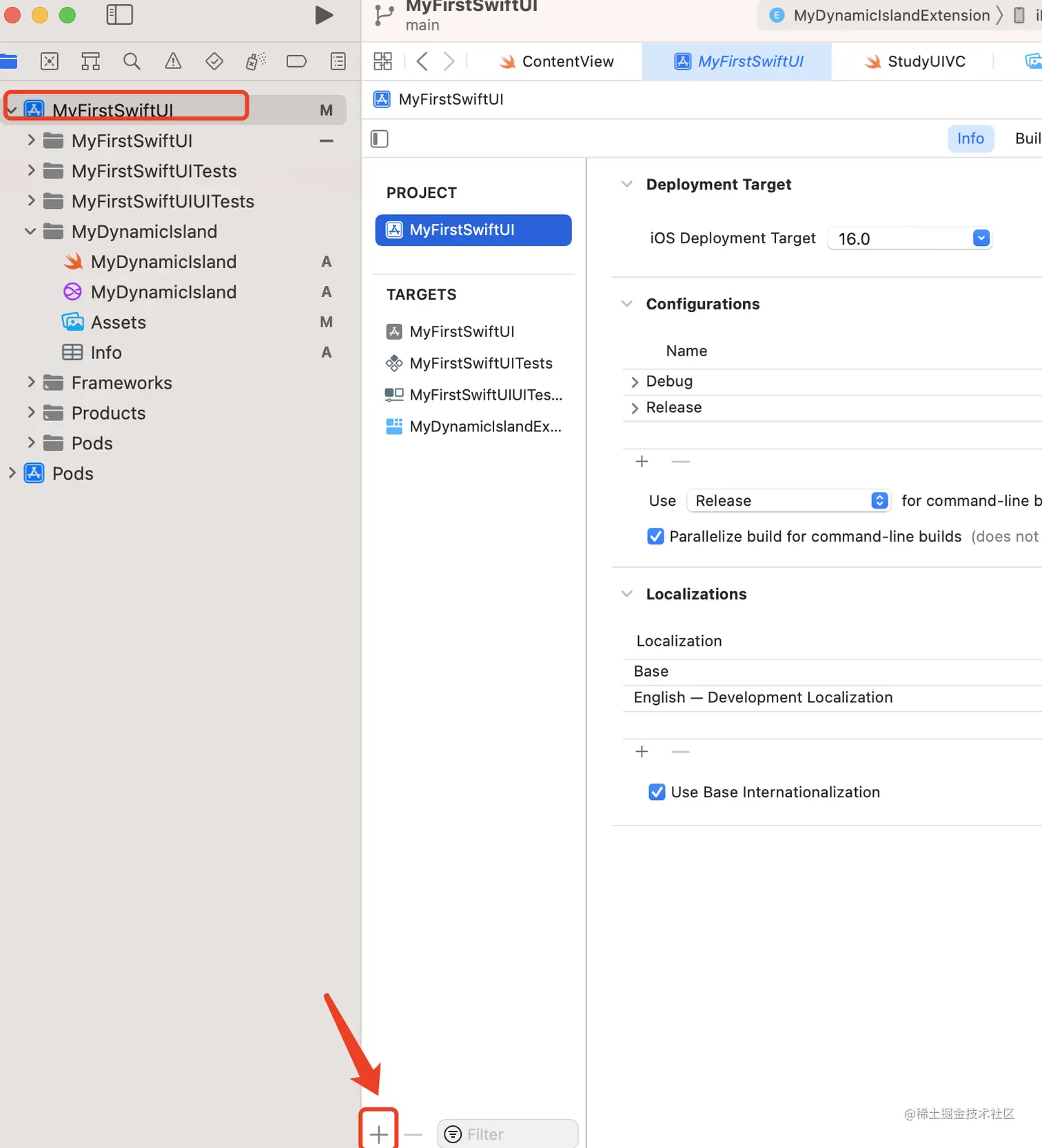This screenshot has height=1148, width=1042.
Task: Open the test navigator diamond icon
Action: (x=214, y=61)
